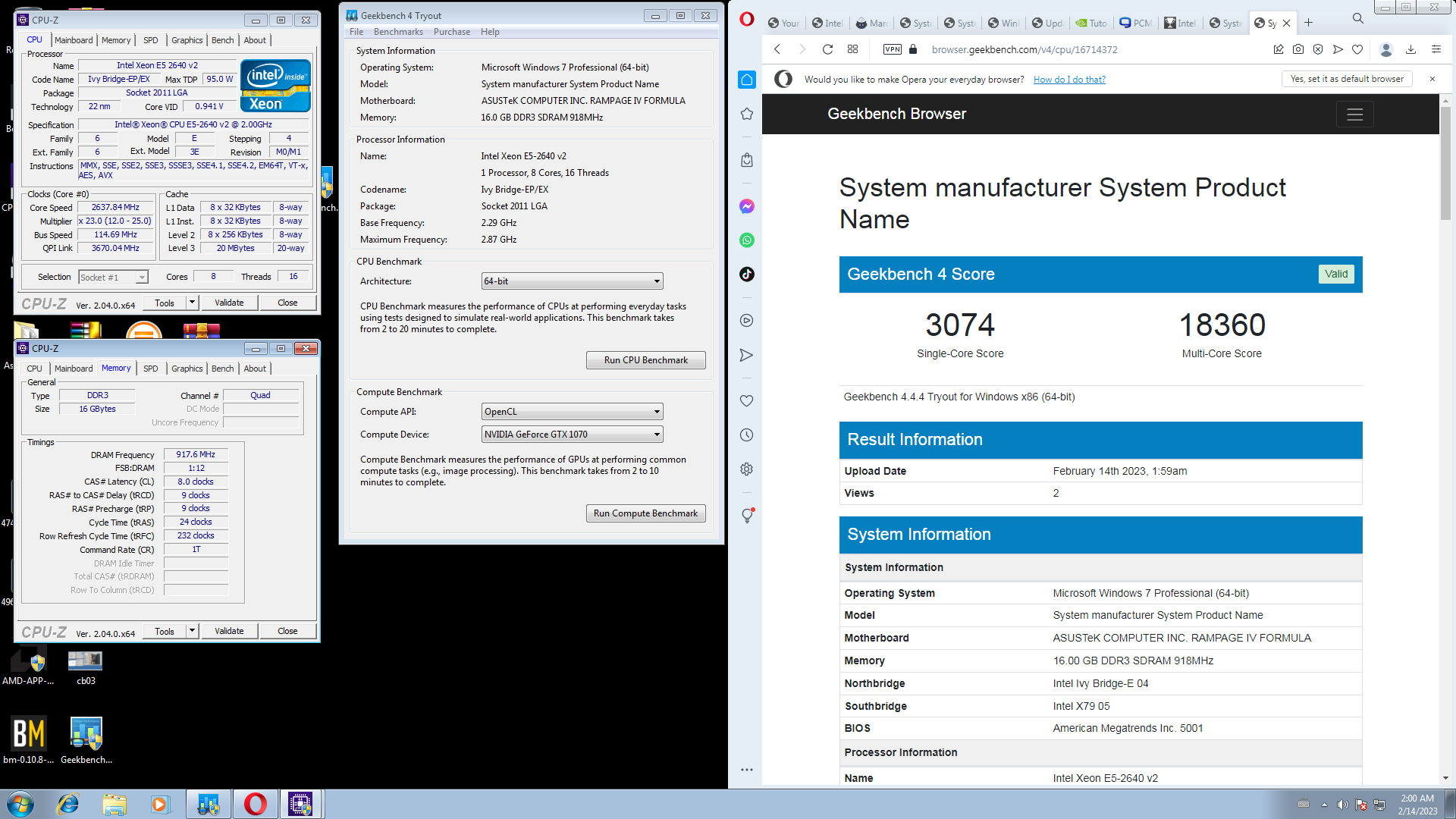Screen dimensions: 1456x819
Task: Open the lightbulb tips in Opera sidebar
Action: pyautogui.click(x=747, y=516)
